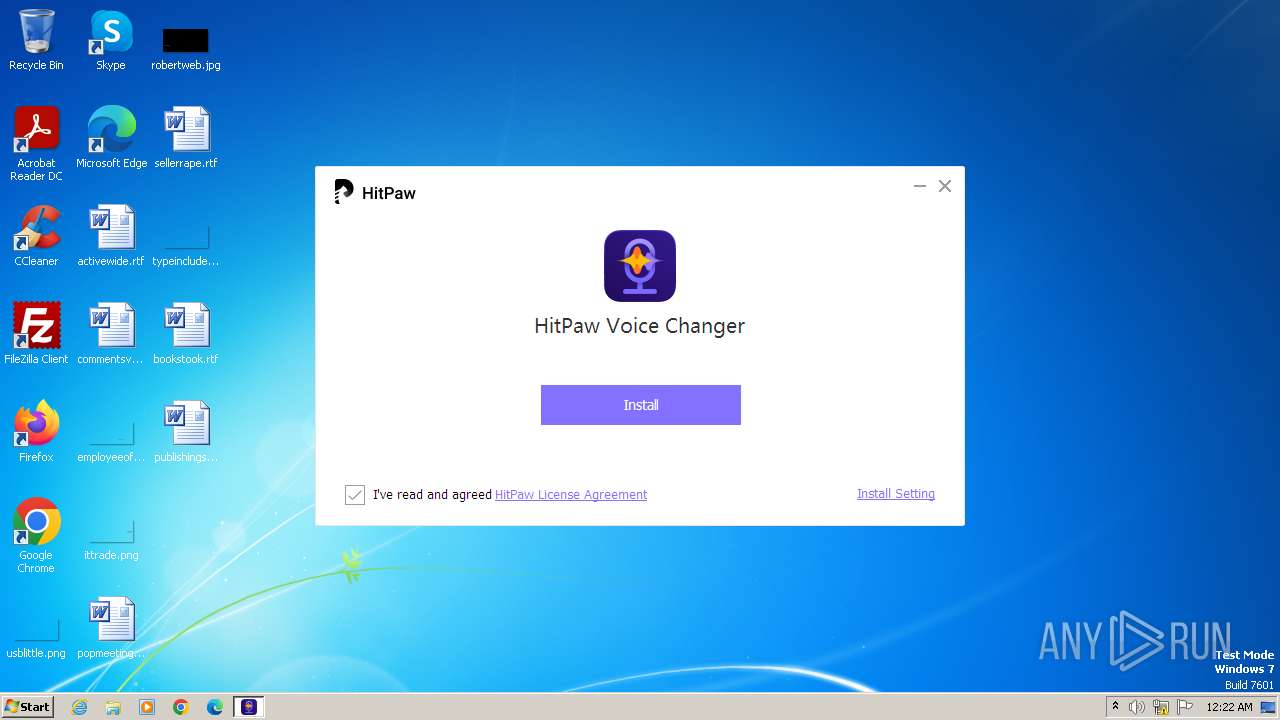This screenshot has width=1280, height=720.
Task: Select the Firefox desktop shortcut
Action: click(x=36, y=432)
